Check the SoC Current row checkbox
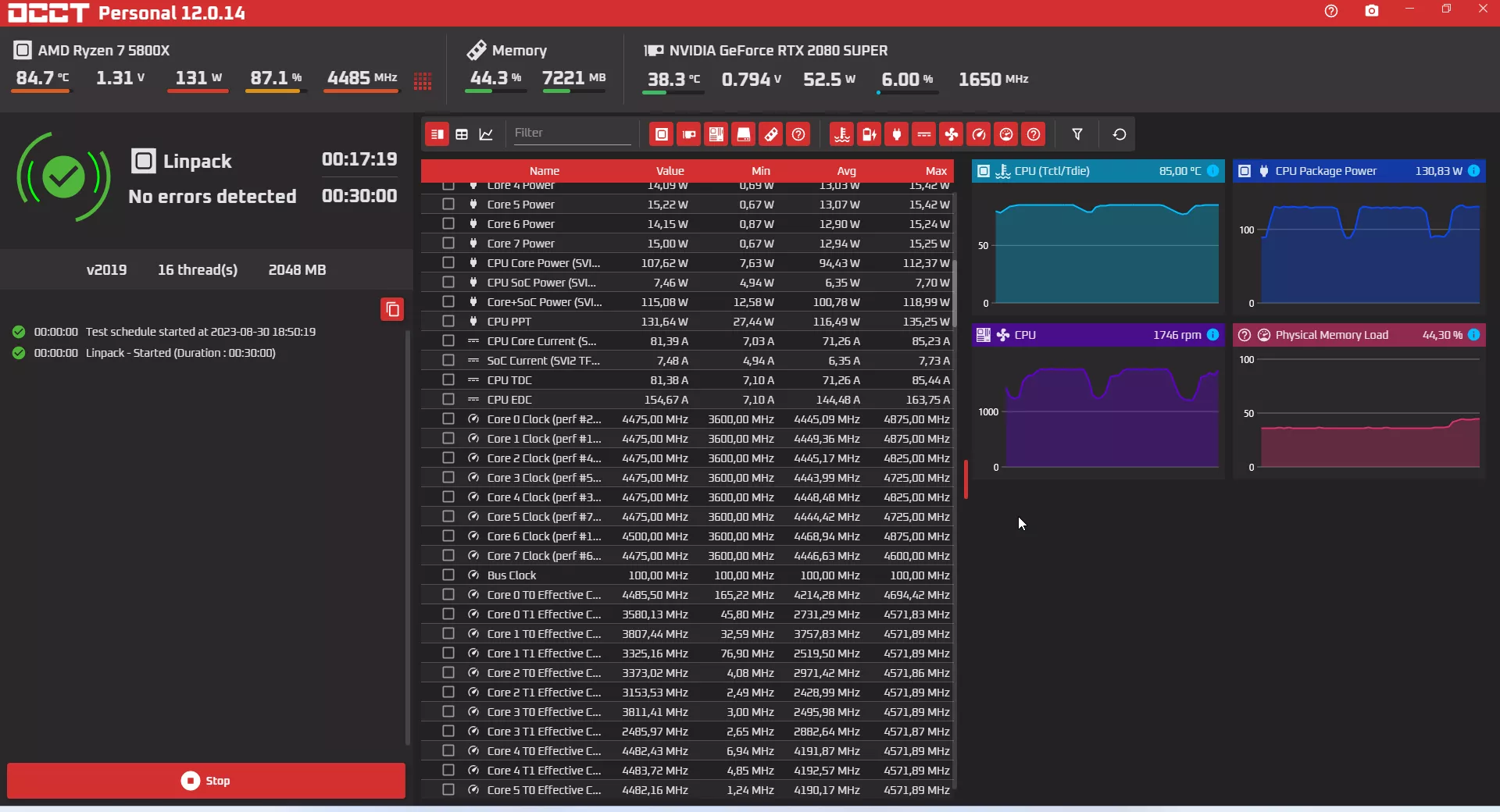 click(x=448, y=360)
